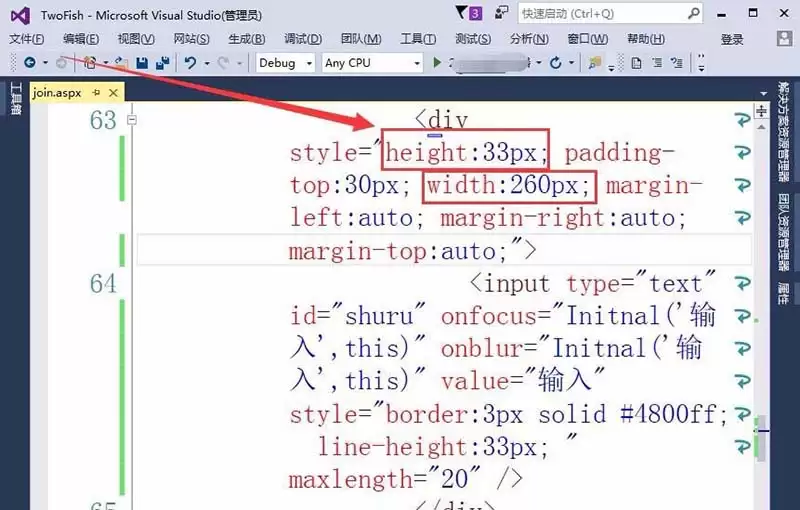Open the send feedback icon
Image resolution: width=800 pixels, height=510 pixels.
click(x=502, y=12)
